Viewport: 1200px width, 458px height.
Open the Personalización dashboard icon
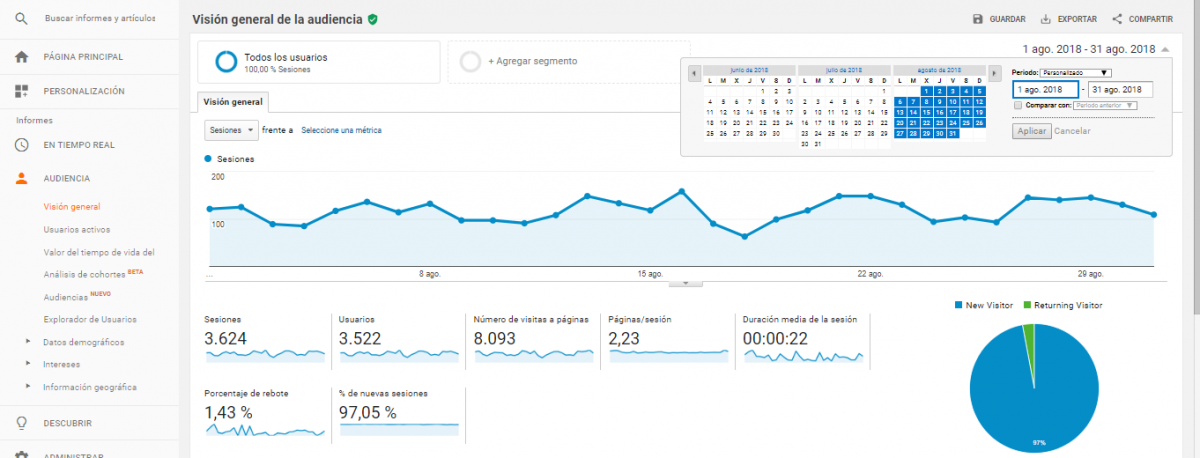point(22,91)
